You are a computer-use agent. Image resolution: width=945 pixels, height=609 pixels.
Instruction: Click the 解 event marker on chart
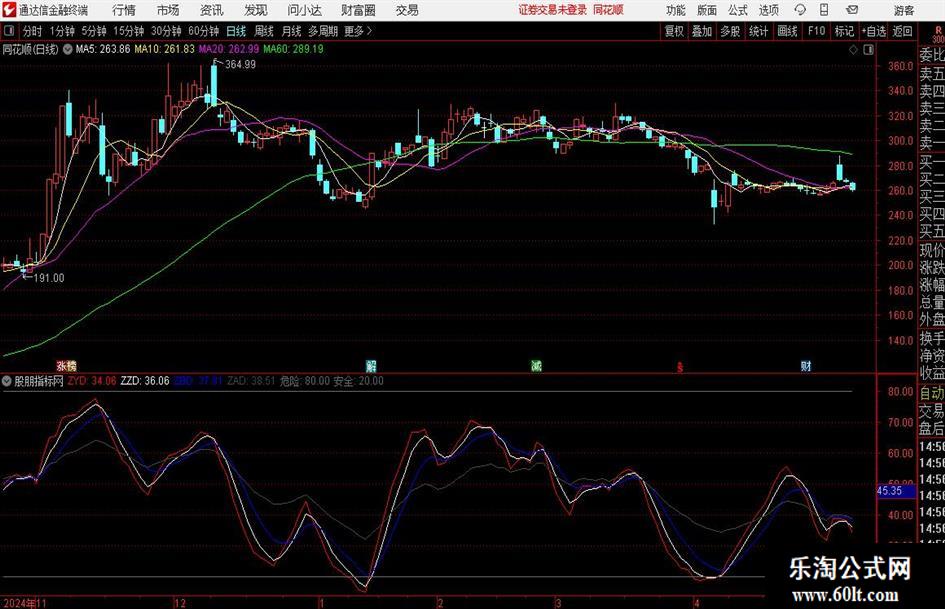point(371,366)
